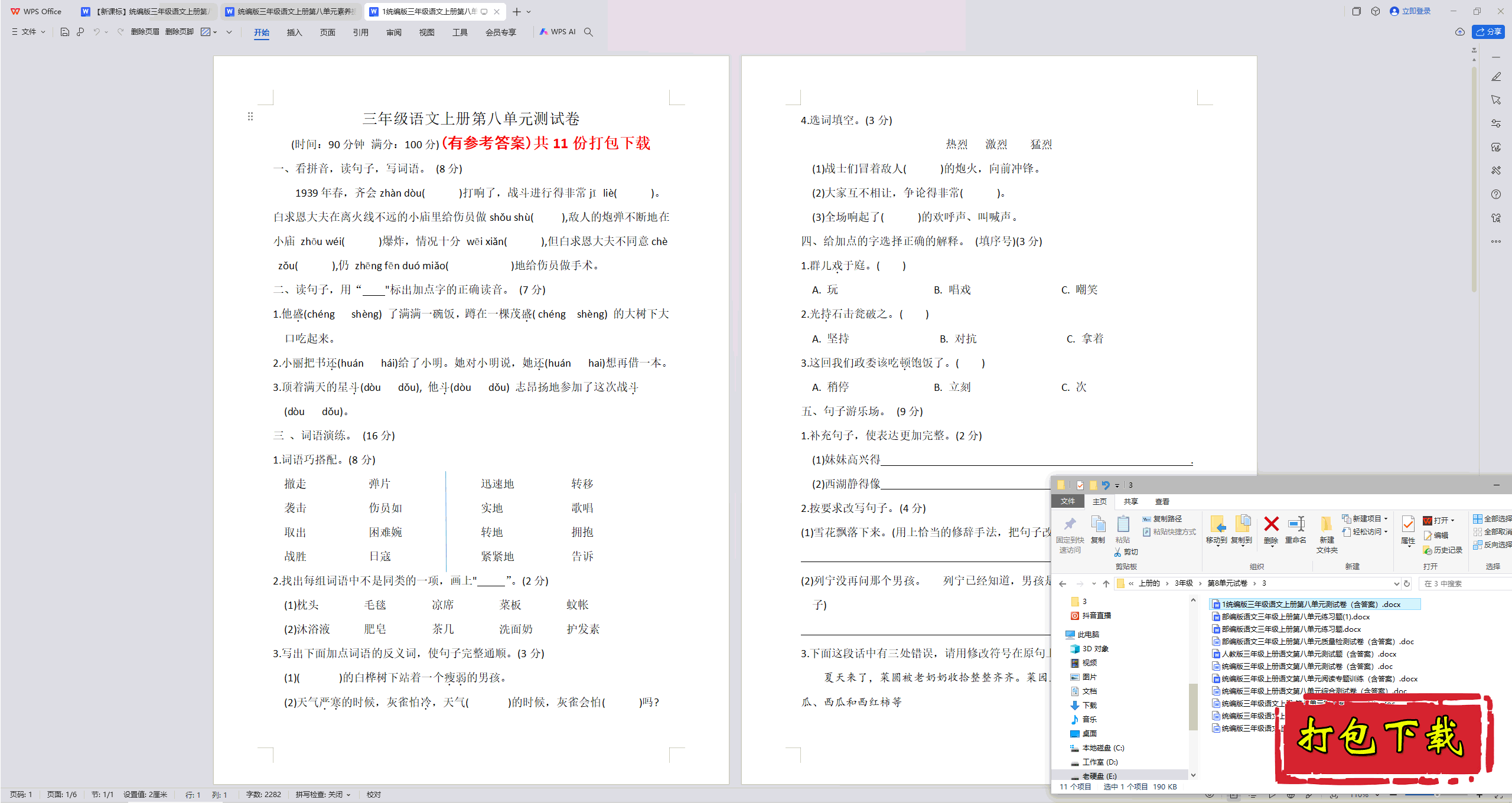1512x803 pixels.
Task: Click 编辑 in Explorer ribbon
Action: 1436,535
